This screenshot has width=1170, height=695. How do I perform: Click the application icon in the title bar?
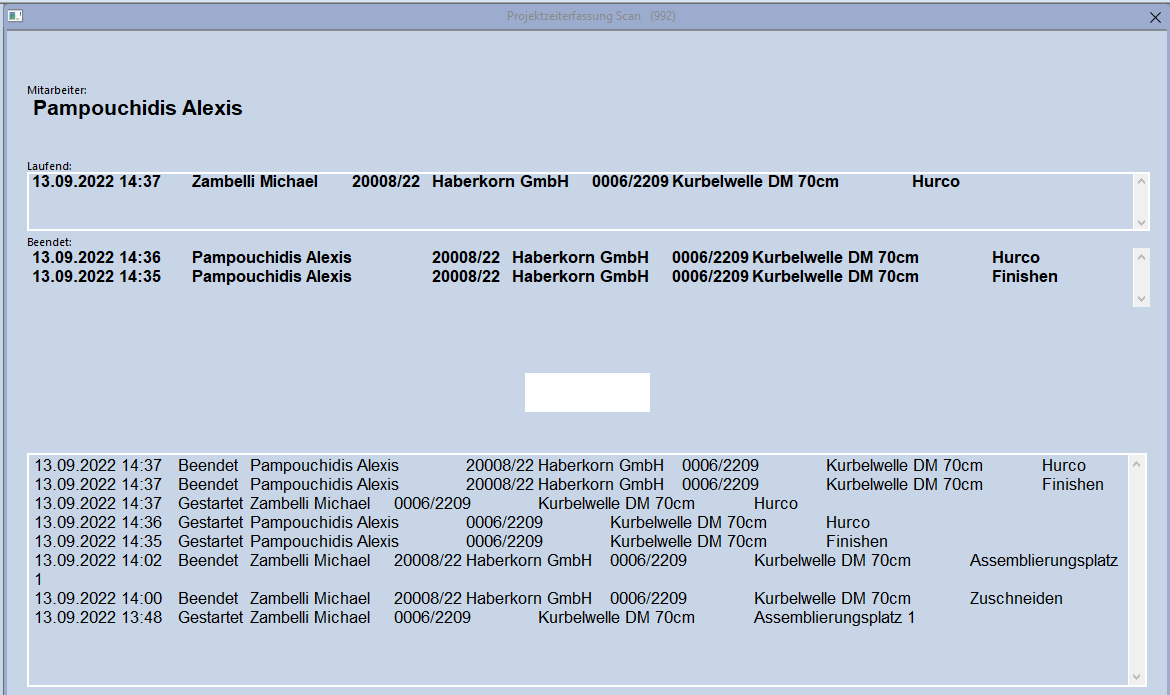(15, 16)
